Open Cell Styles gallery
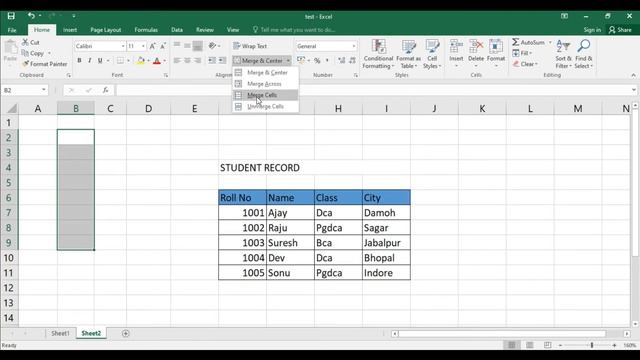Viewport: 640px width, 360px height. coord(432,54)
